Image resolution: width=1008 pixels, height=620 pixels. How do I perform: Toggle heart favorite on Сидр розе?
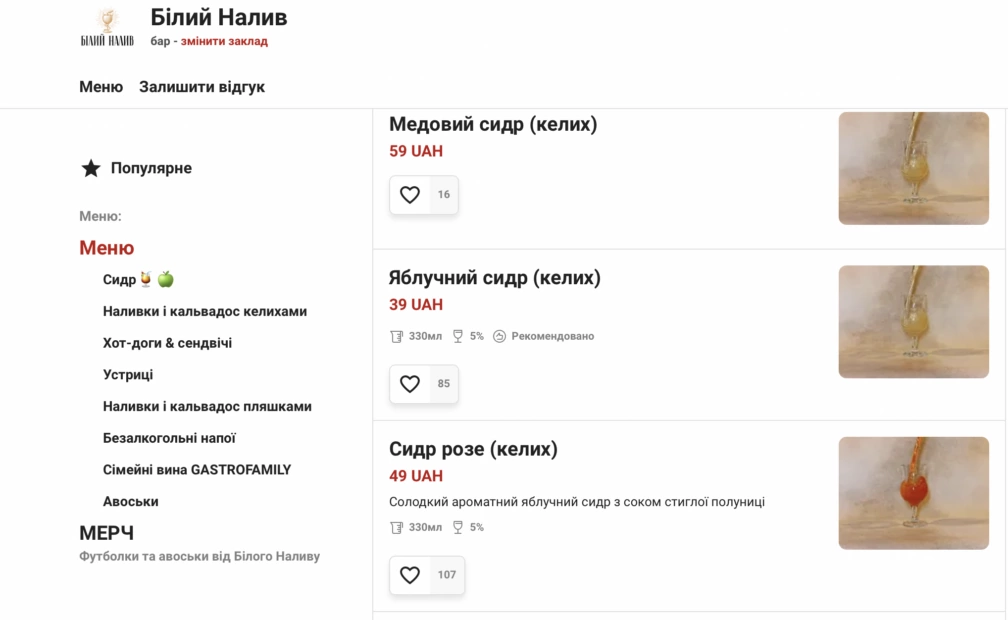tap(410, 574)
